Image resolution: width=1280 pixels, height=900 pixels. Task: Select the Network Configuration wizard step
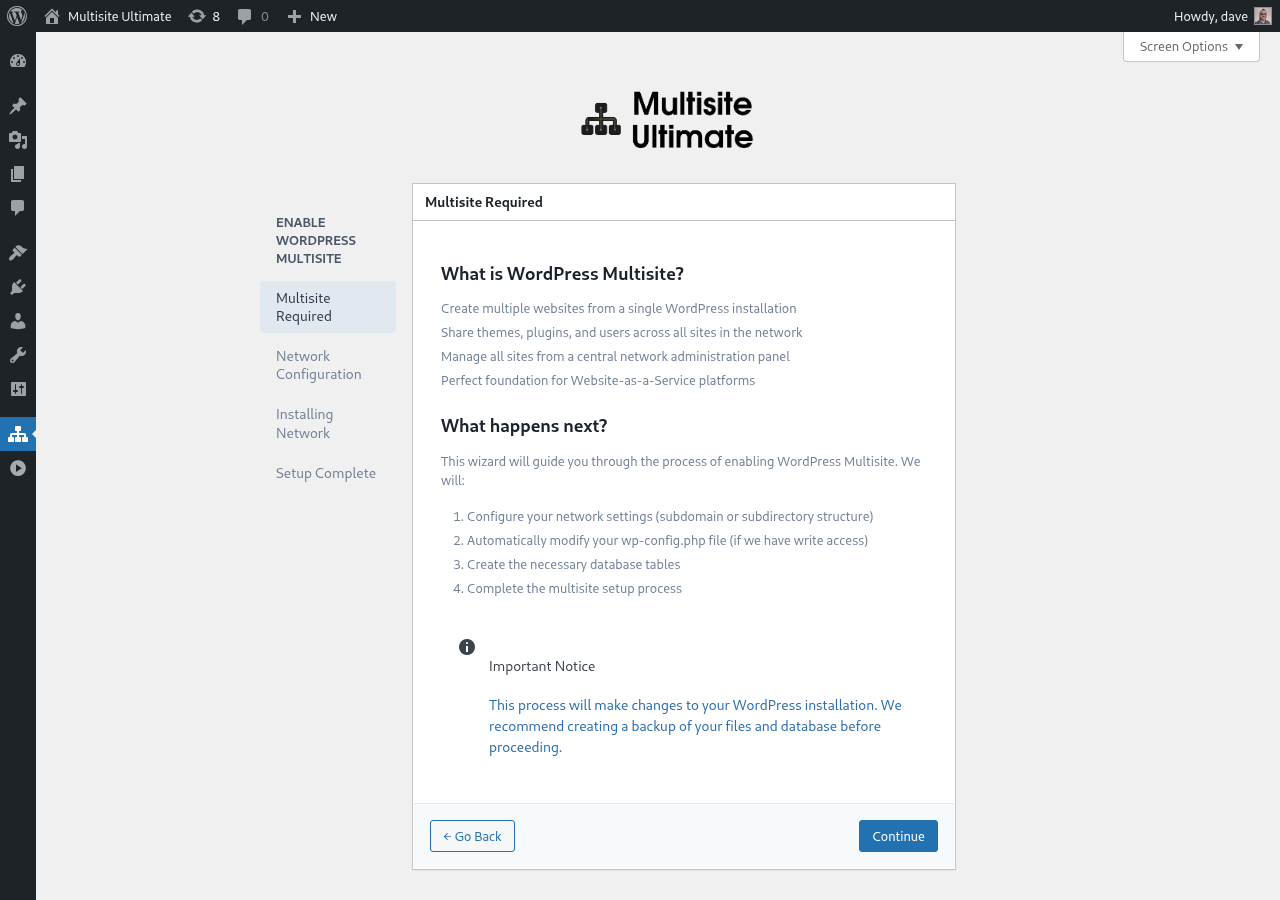(x=328, y=365)
